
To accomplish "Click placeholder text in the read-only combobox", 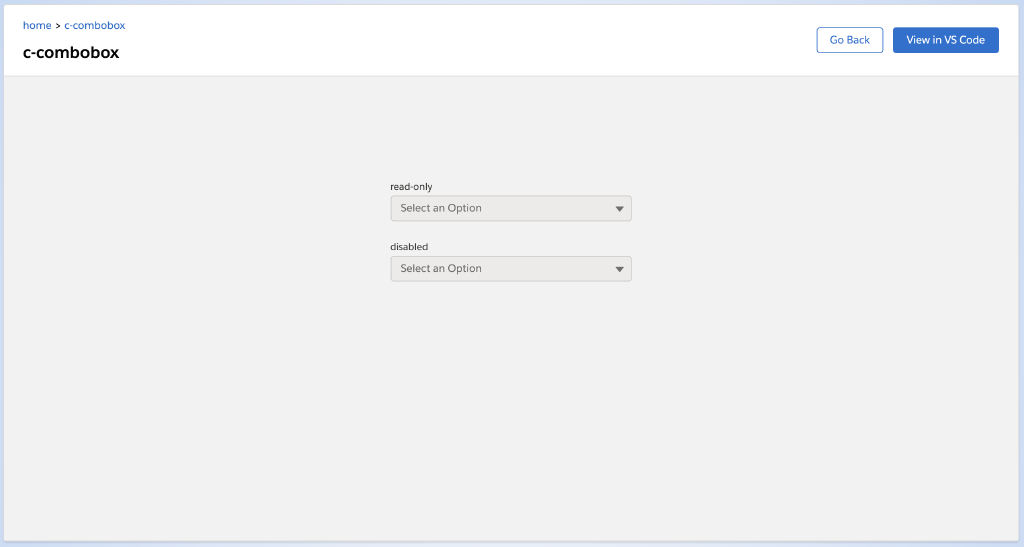I will (x=441, y=208).
